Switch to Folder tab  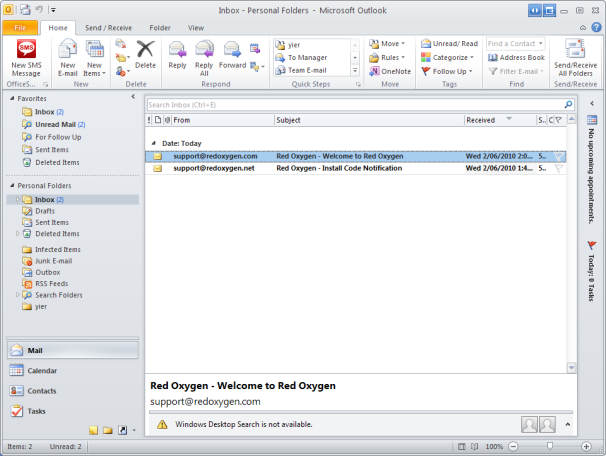[x=160, y=28]
